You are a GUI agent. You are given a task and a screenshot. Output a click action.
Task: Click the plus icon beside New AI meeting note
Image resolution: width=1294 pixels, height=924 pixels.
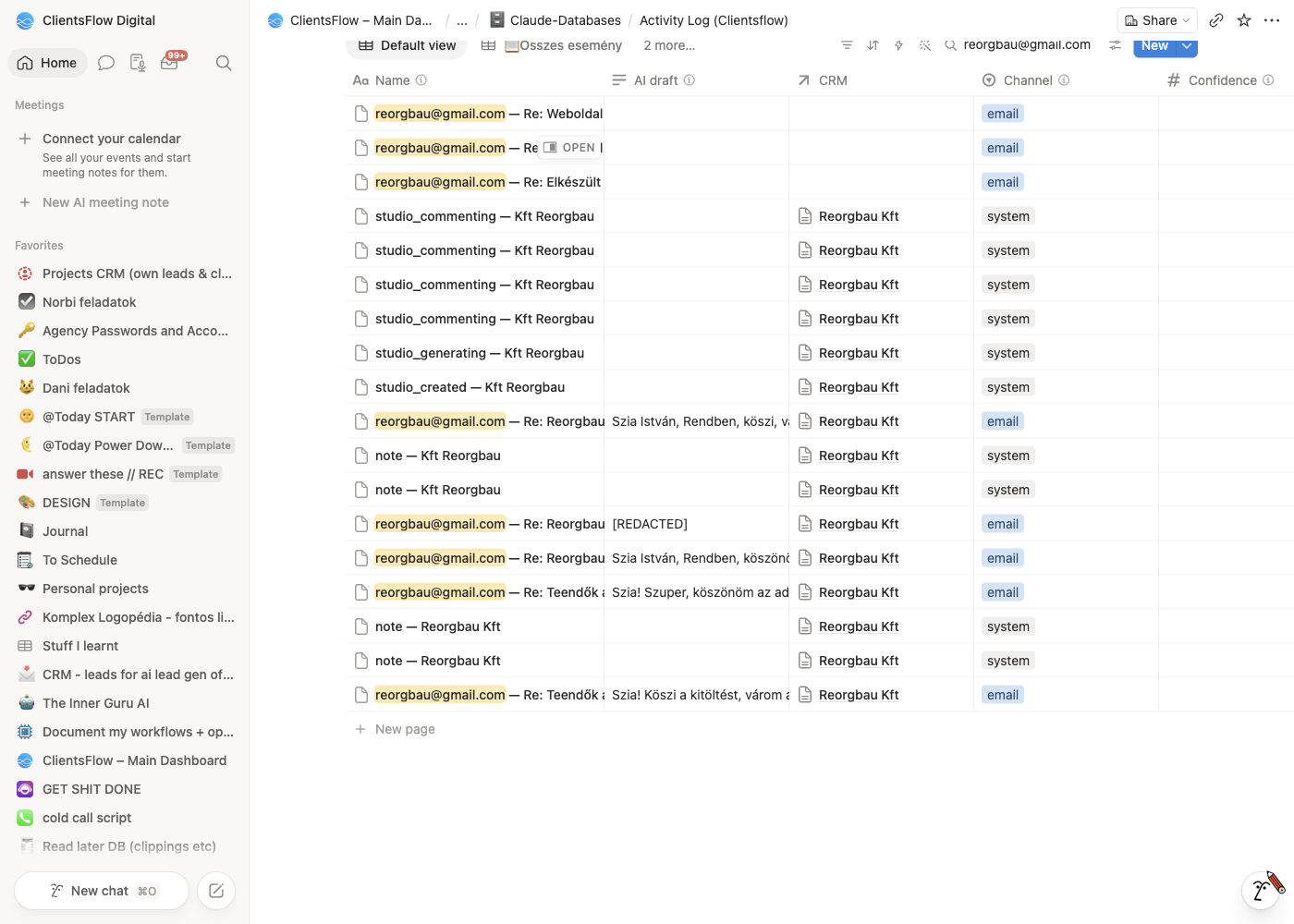point(25,202)
